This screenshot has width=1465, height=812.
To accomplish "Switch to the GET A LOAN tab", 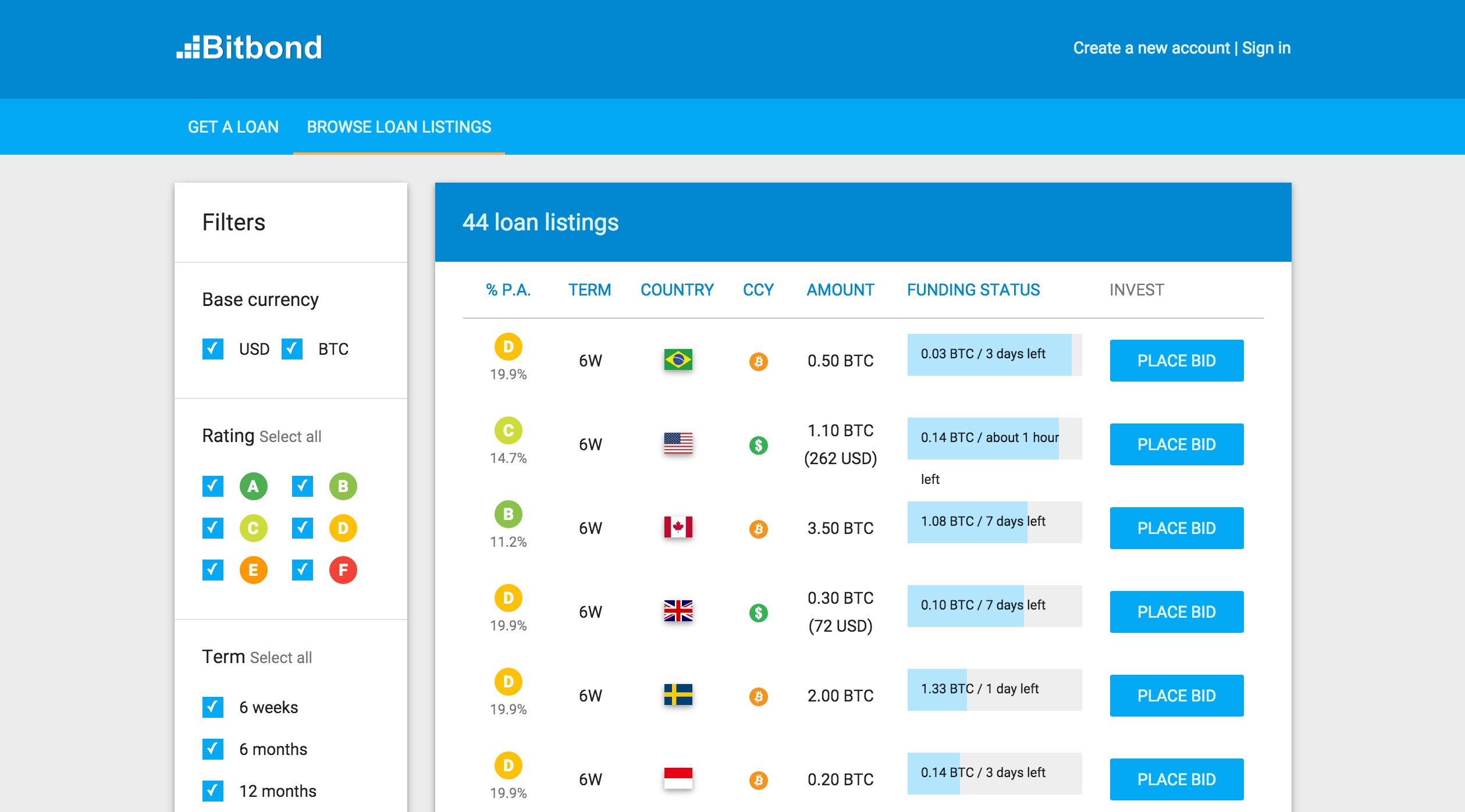I will [232, 127].
